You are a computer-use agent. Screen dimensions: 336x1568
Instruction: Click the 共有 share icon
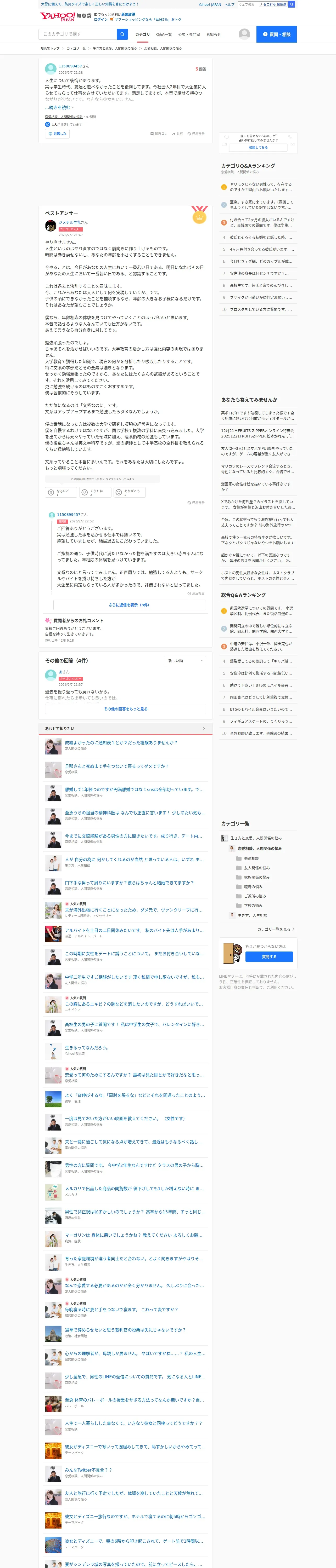(x=174, y=133)
